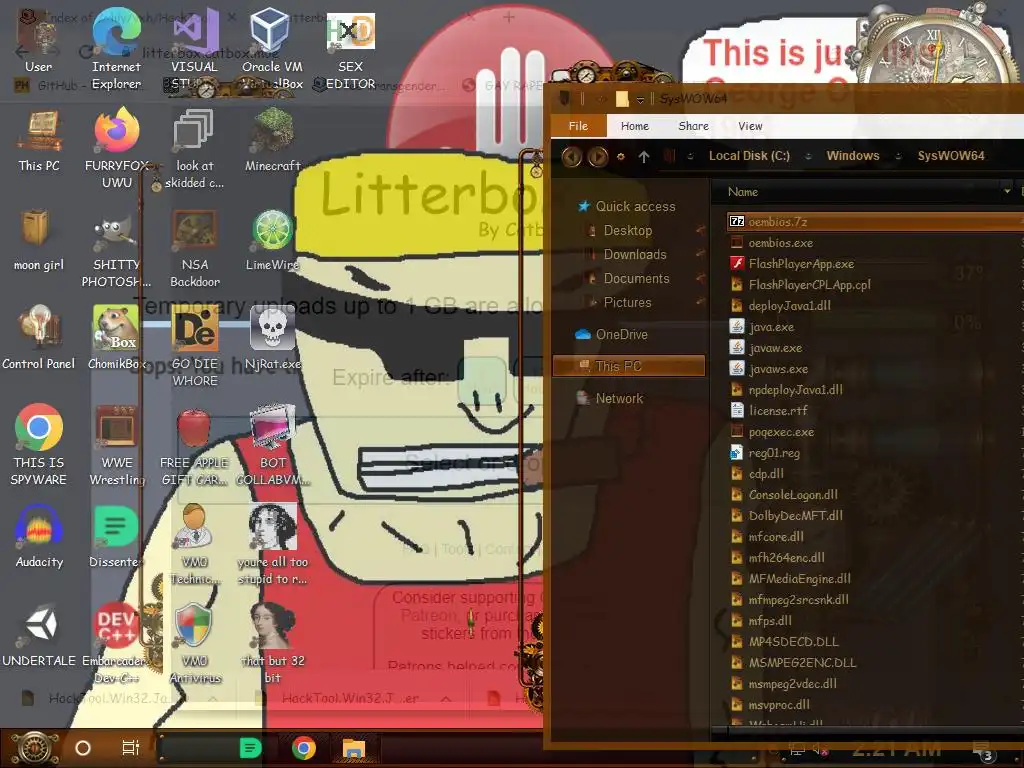Screen dimensions: 1024x768
Task: Open FURRYFOX UWU Firefox icon
Action: [117, 148]
